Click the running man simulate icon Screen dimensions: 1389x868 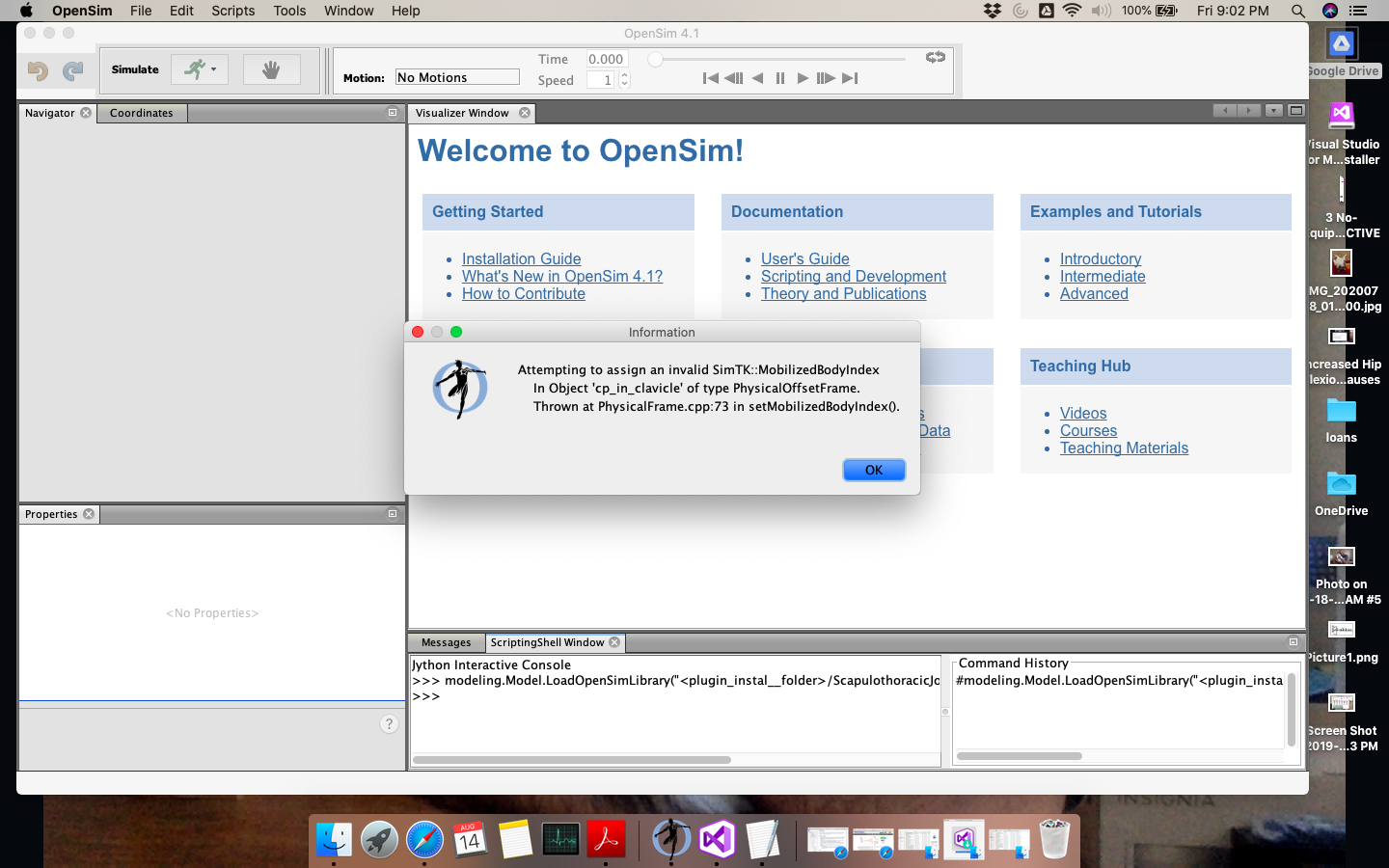click(195, 69)
